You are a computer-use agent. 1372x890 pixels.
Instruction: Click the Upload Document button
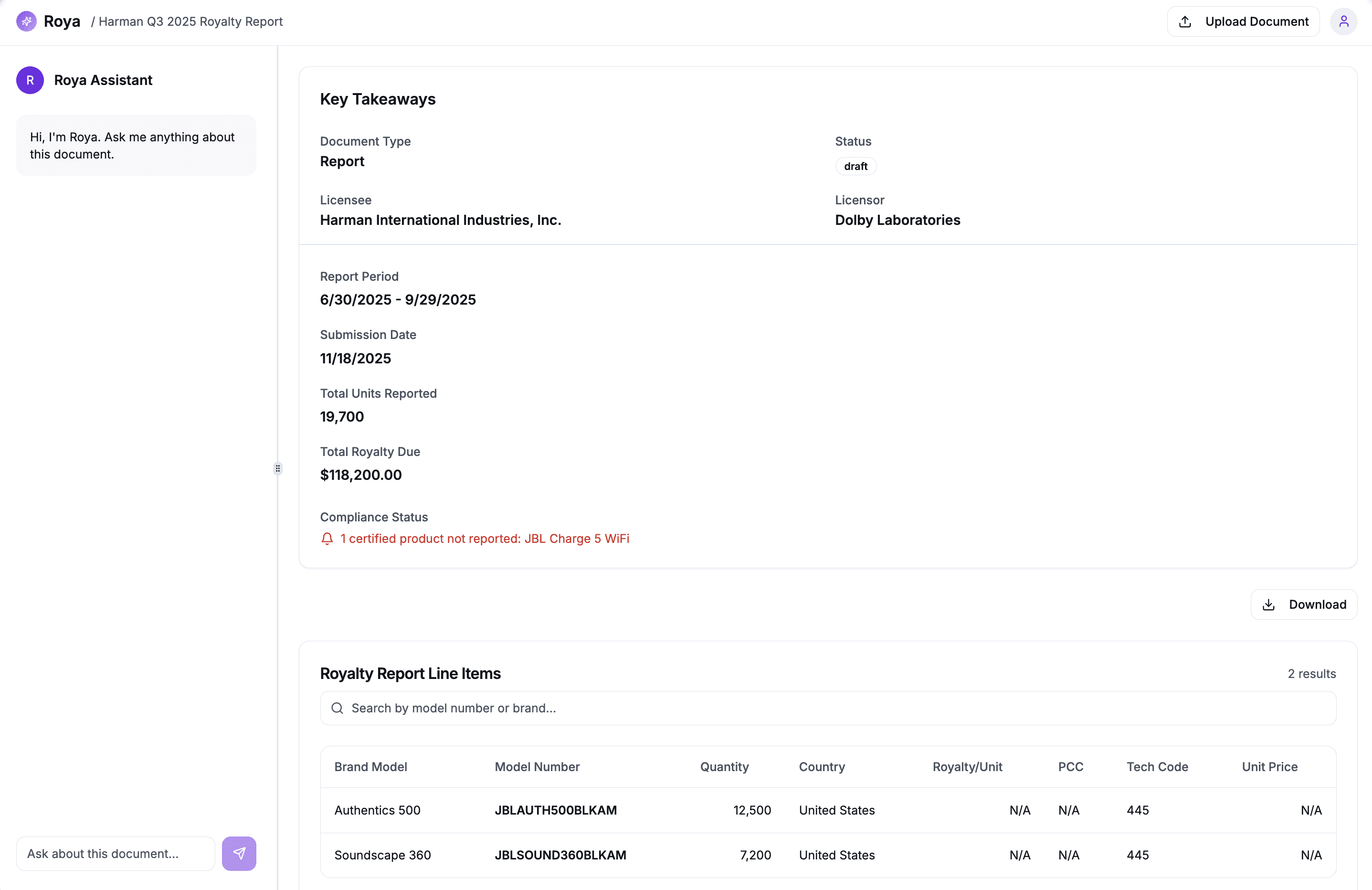(x=1244, y=22)
